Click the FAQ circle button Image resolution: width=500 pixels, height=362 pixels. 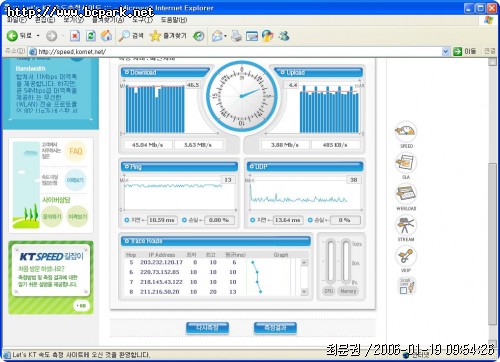(75, 151)
